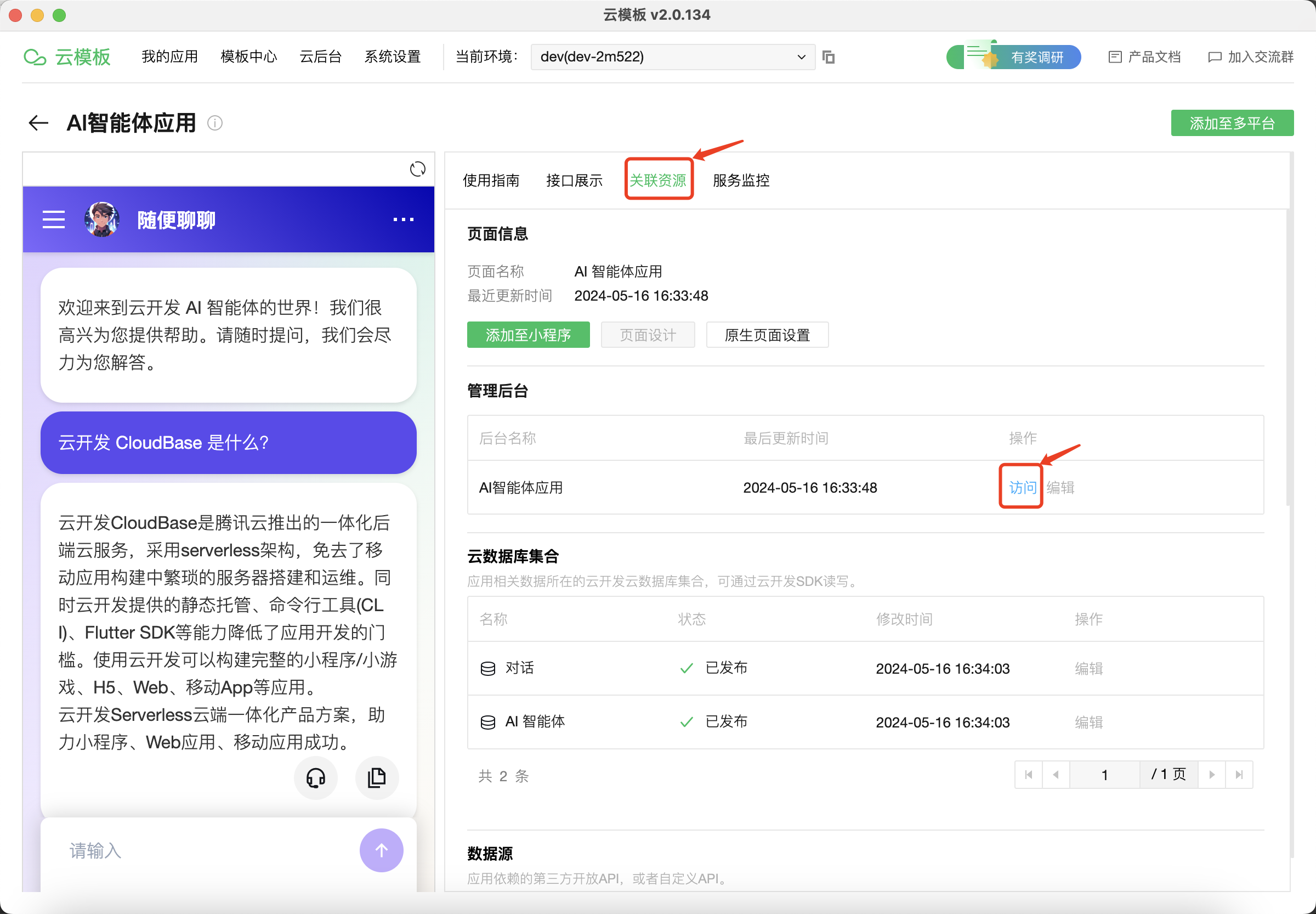Click the chat avatar of 随便聊聊

coord(102,219)
